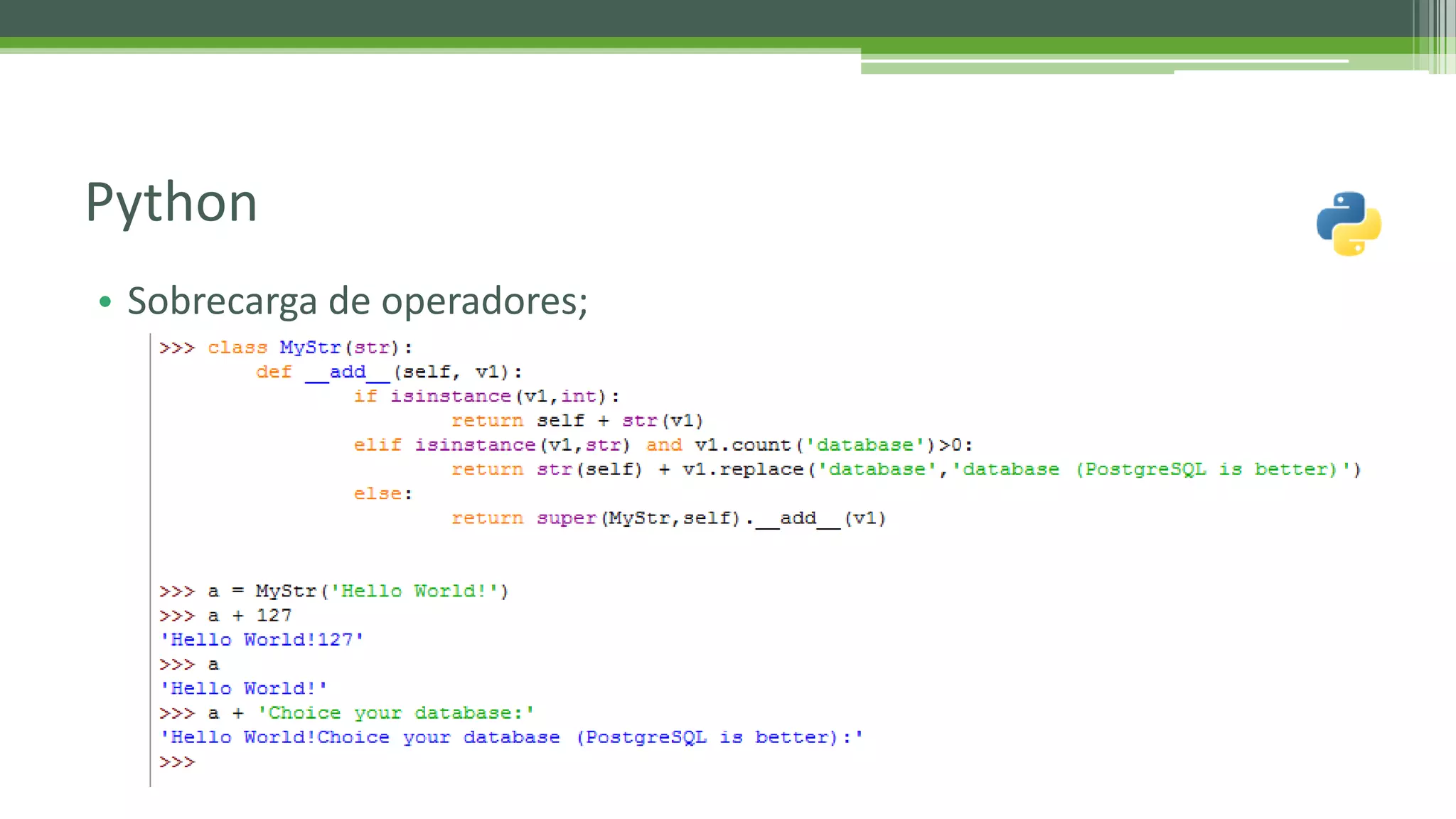The image size is (1456, 819).
Task: Click the 'else:' code line
Action: [383, 493]
